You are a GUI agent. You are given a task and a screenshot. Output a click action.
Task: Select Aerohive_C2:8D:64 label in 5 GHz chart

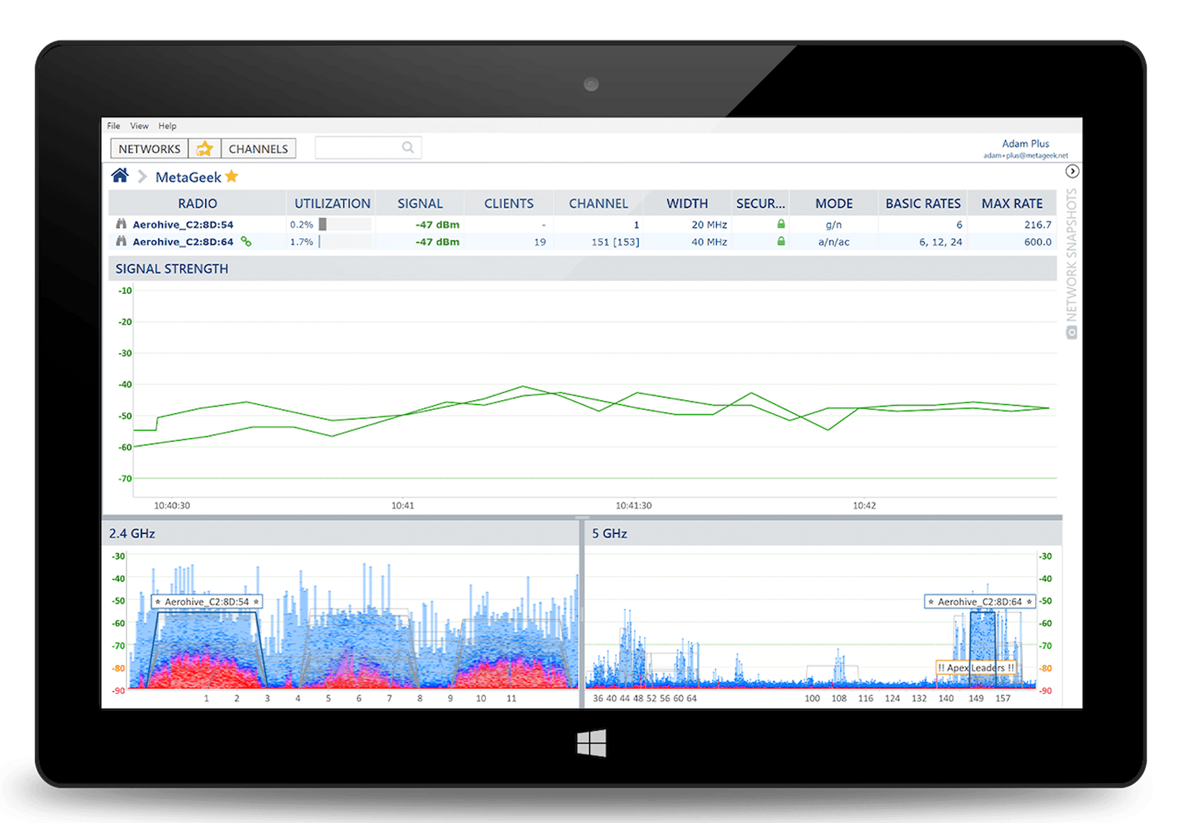pyautogui.click(x=980, y=602)
